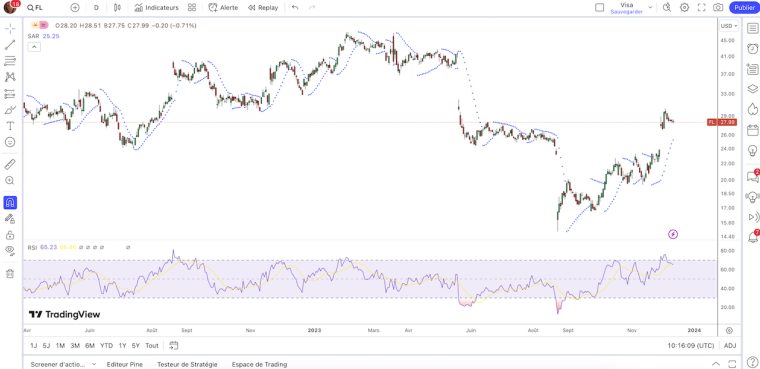The width and height of the screenshot is (760, 369).
Task: Click Sauvegarder under the Visa layout
Action: [626, 11]
